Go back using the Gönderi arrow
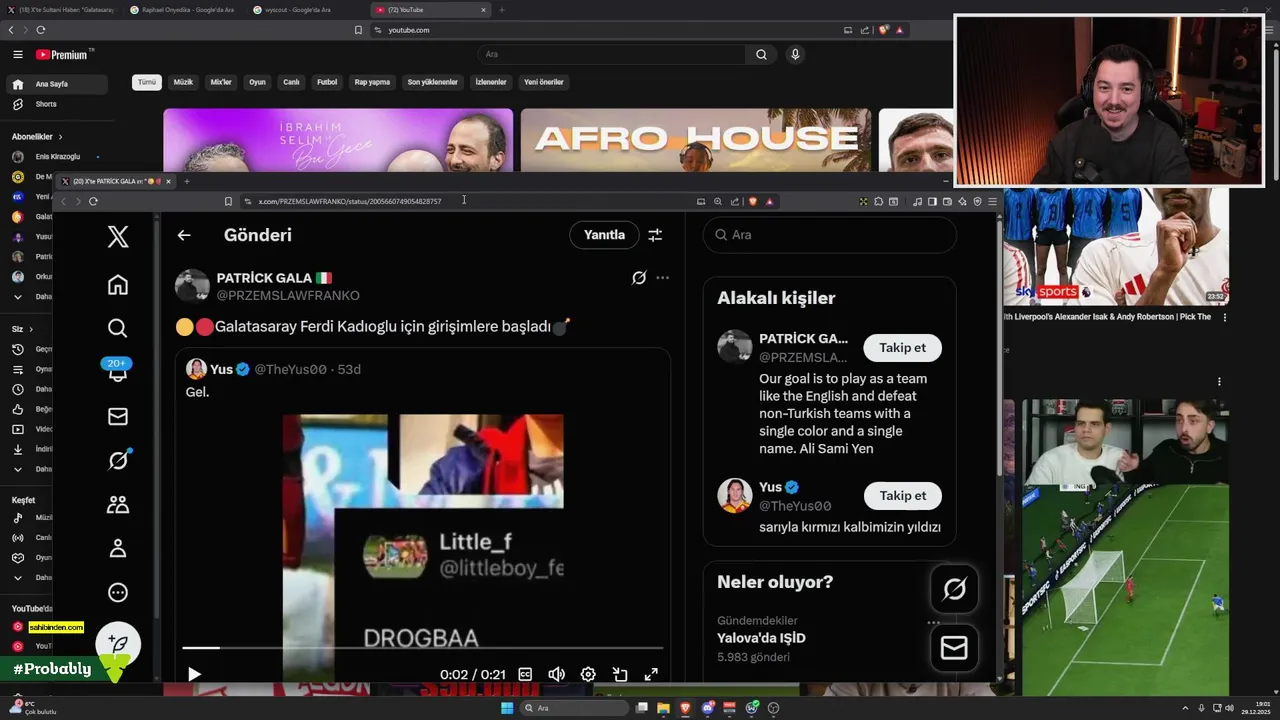The width and height of the screenshot is (1280, 720). click(x=184, y=235)
